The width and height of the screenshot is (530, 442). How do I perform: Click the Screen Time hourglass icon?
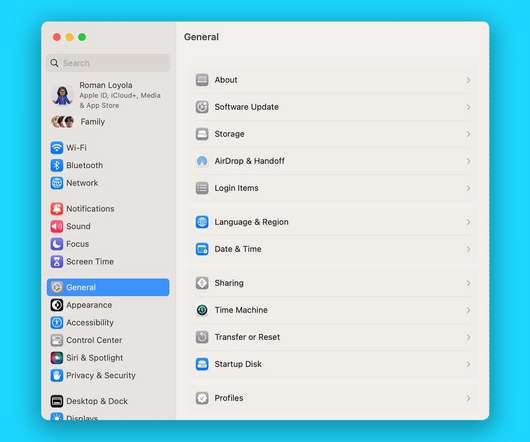coord(56,262)
